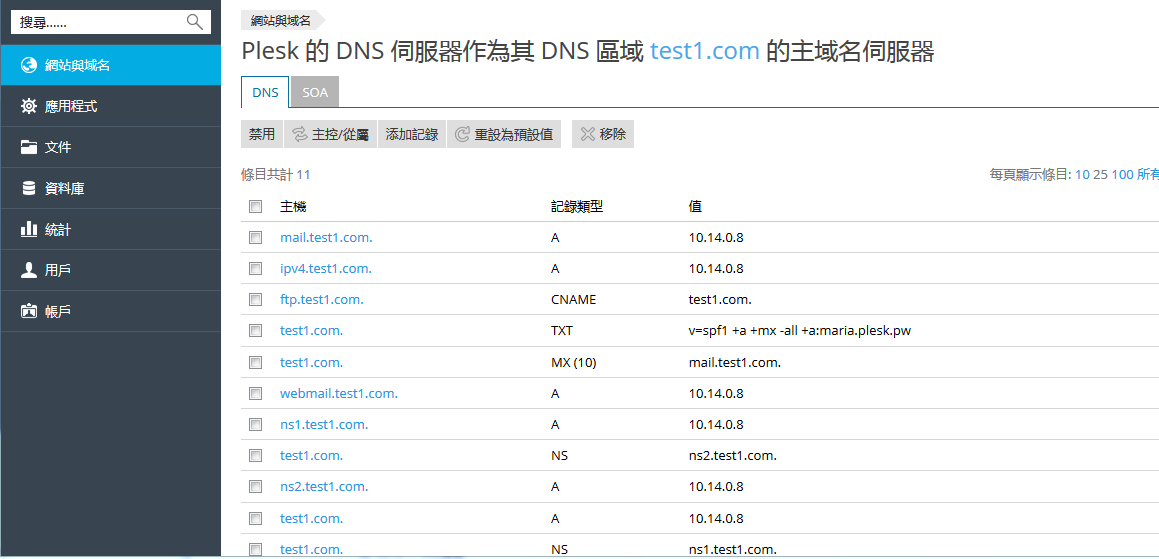The image size is (1159, 559).
Task: Check the box for mail.test1.com. record
Action: [x=256, y=238]
